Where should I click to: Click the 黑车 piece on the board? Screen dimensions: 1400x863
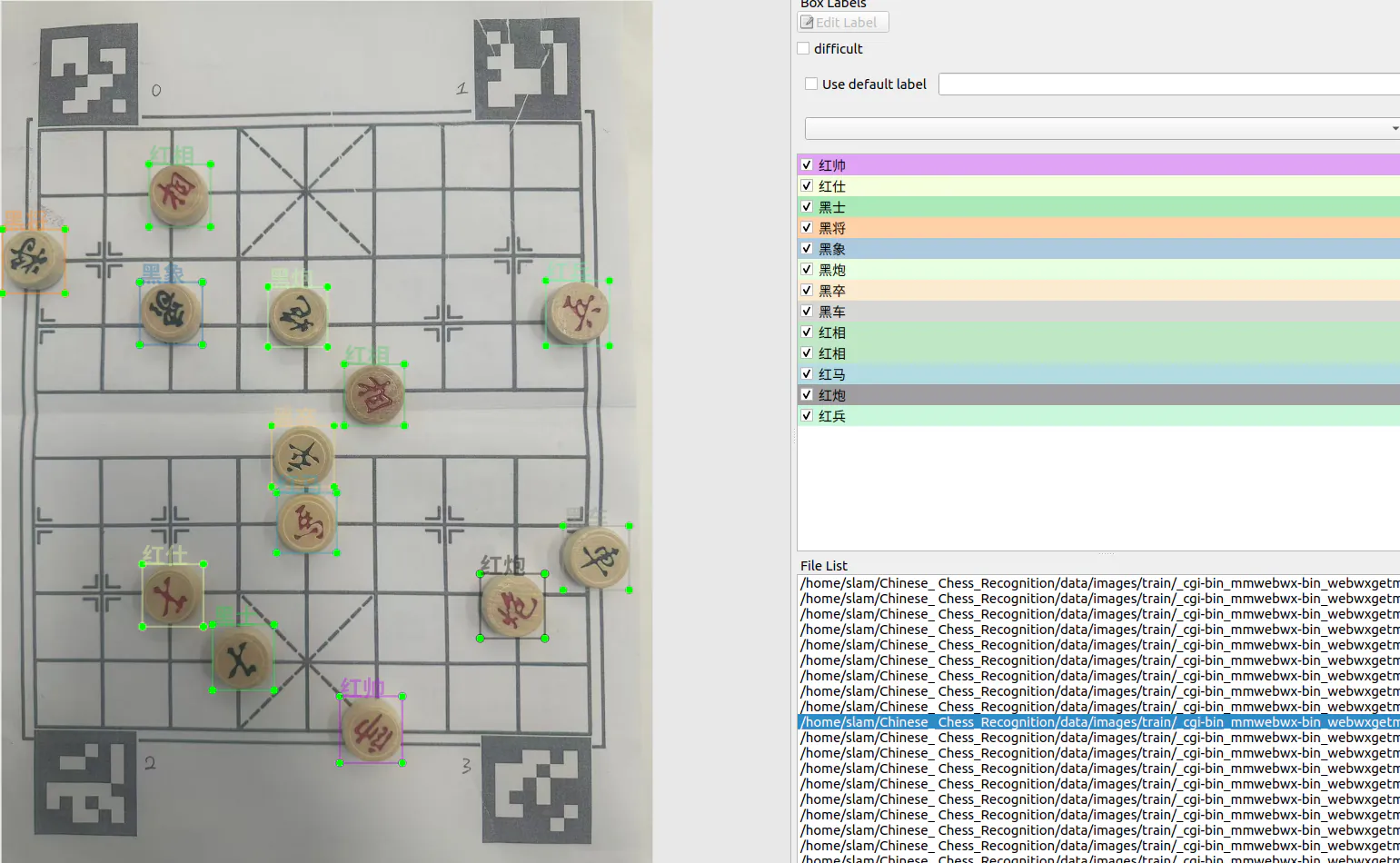[x=596, y=558]
